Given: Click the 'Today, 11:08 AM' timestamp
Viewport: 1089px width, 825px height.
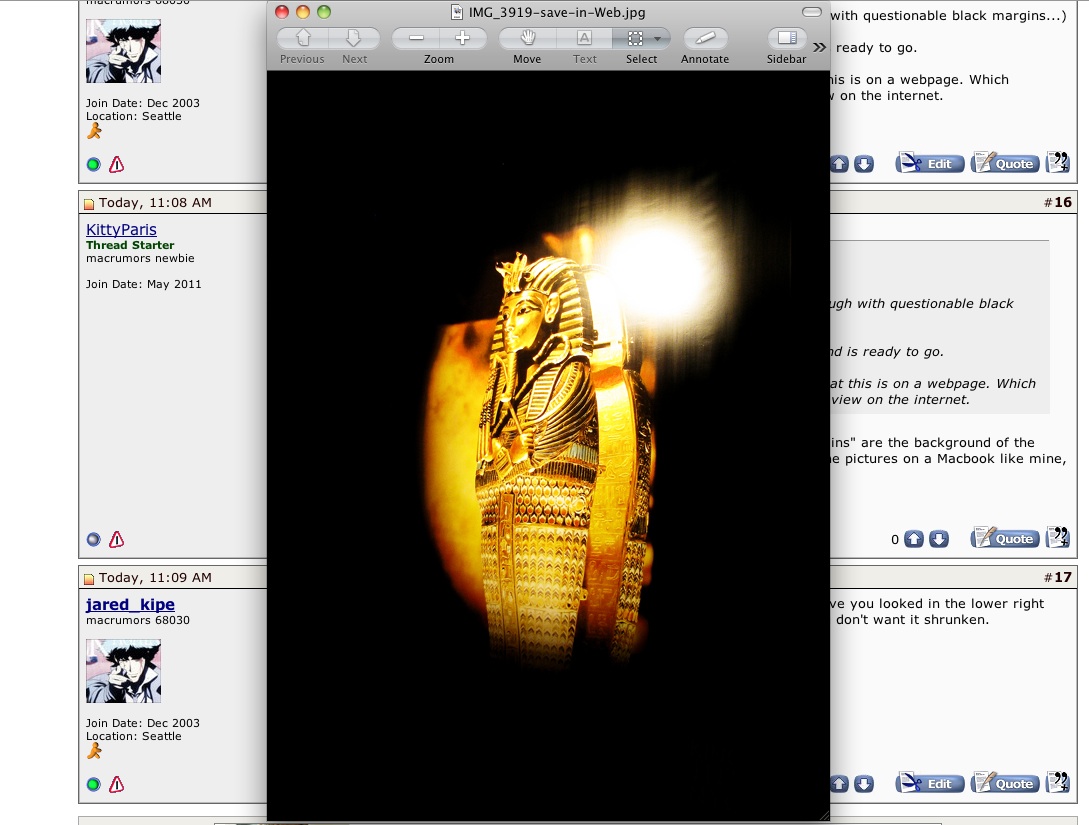Looking at the screenshot, I should pyautogui.click(x=155, y=202).
